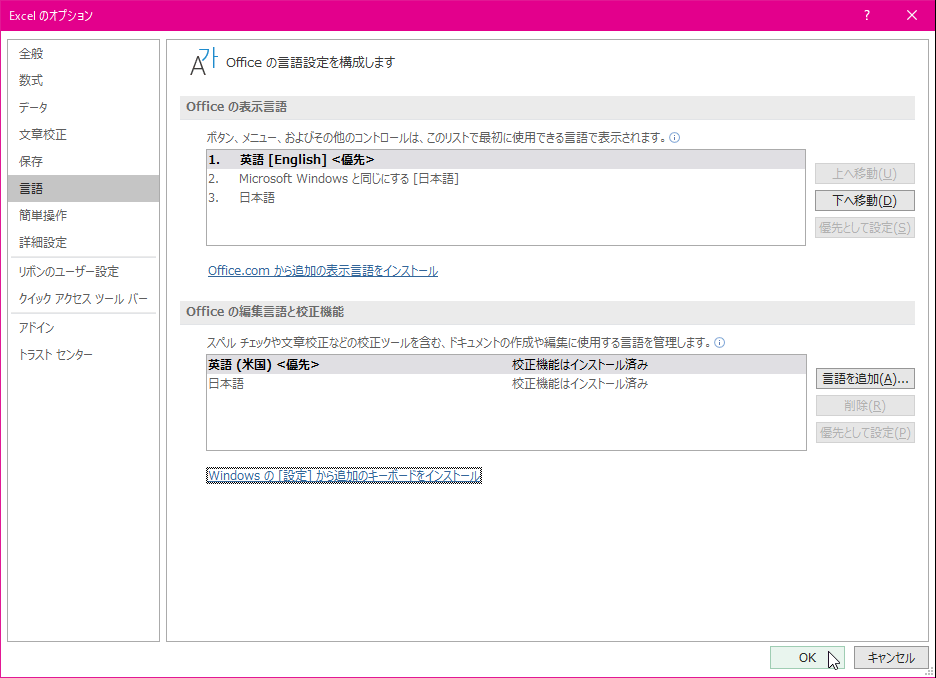Image resolution: width=936 pixels, height=678 pixels.
Task: Confirm with the OK button
Action: pyautogui.click(x=807, y=658)
